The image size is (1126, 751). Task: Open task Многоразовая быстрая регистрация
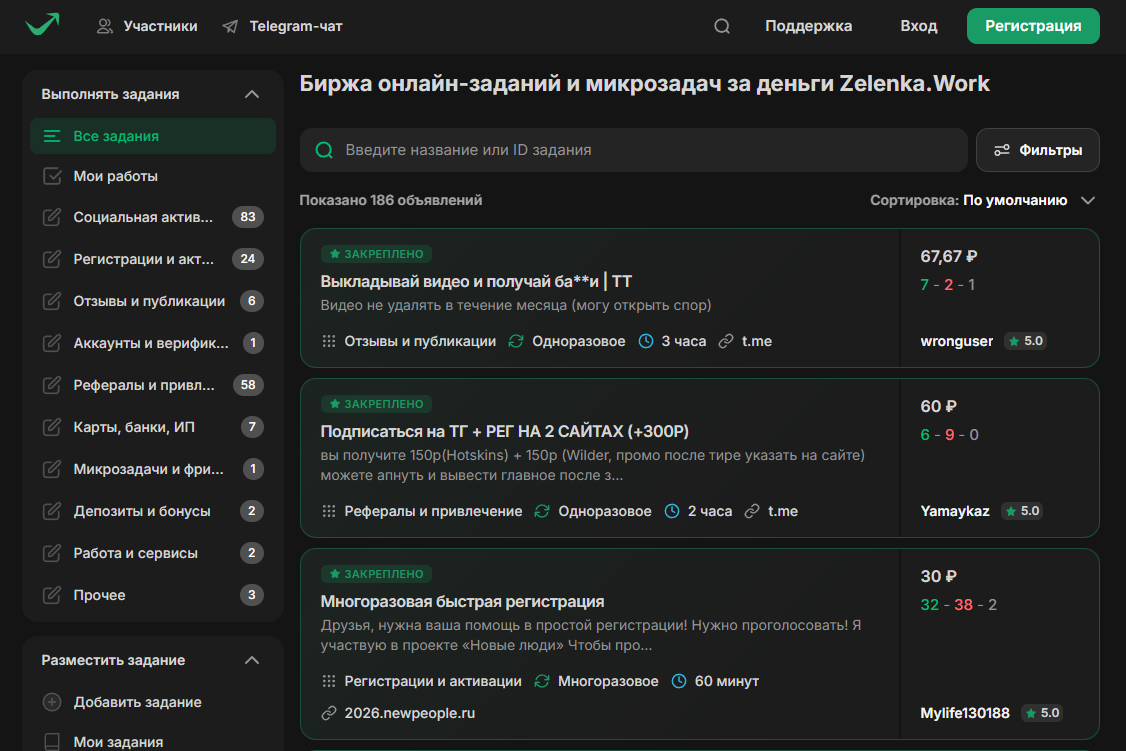tap(462, 602)
